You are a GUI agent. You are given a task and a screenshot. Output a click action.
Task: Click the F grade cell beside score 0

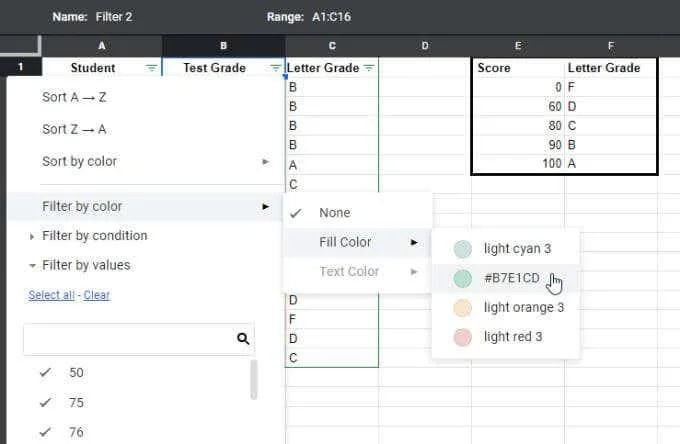[611, 87]
